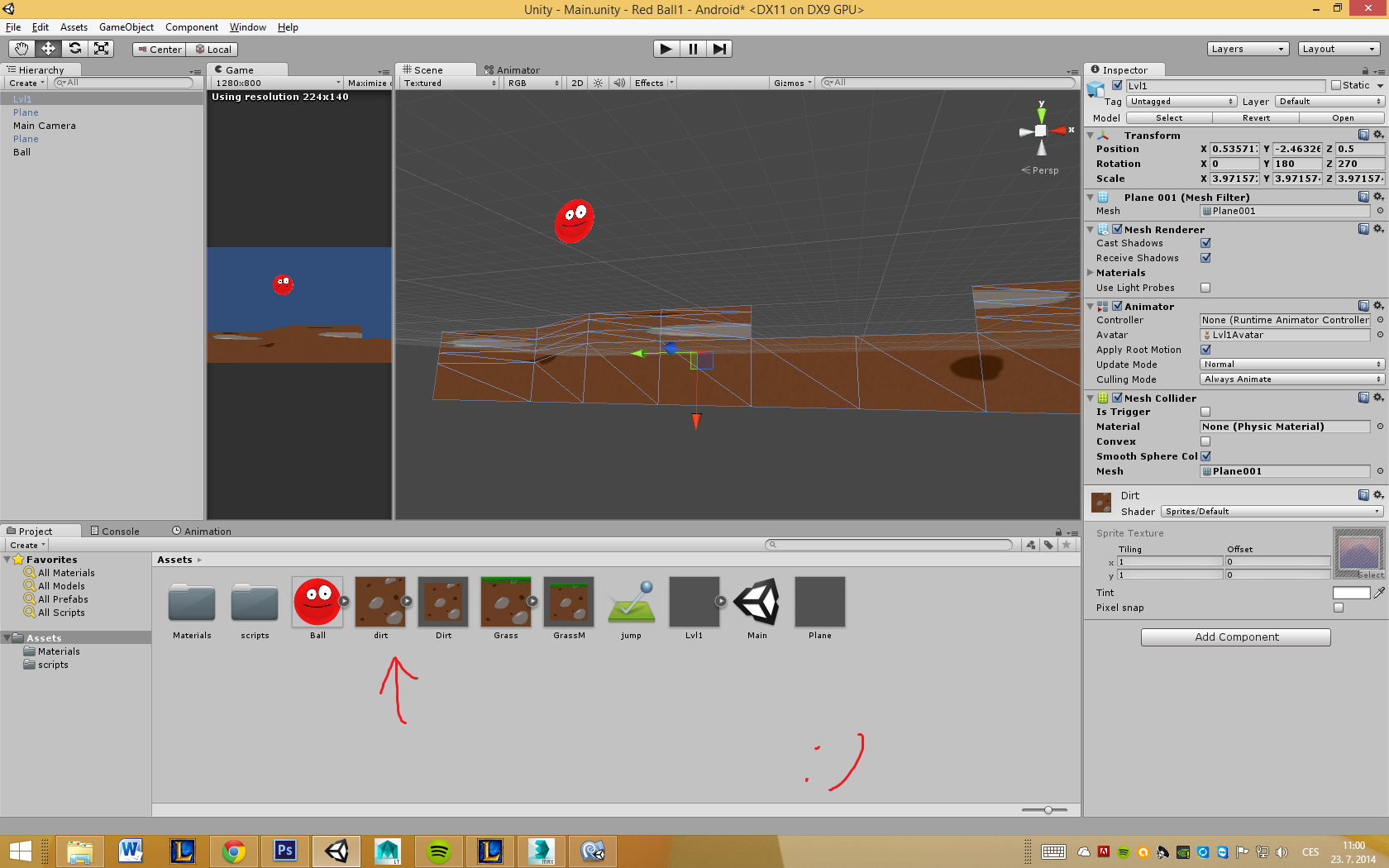Image resolution: width=1389 pixels, height=868 pixels.
Task: Toggle scene audio speaker icon
Action: pos(619,83)
